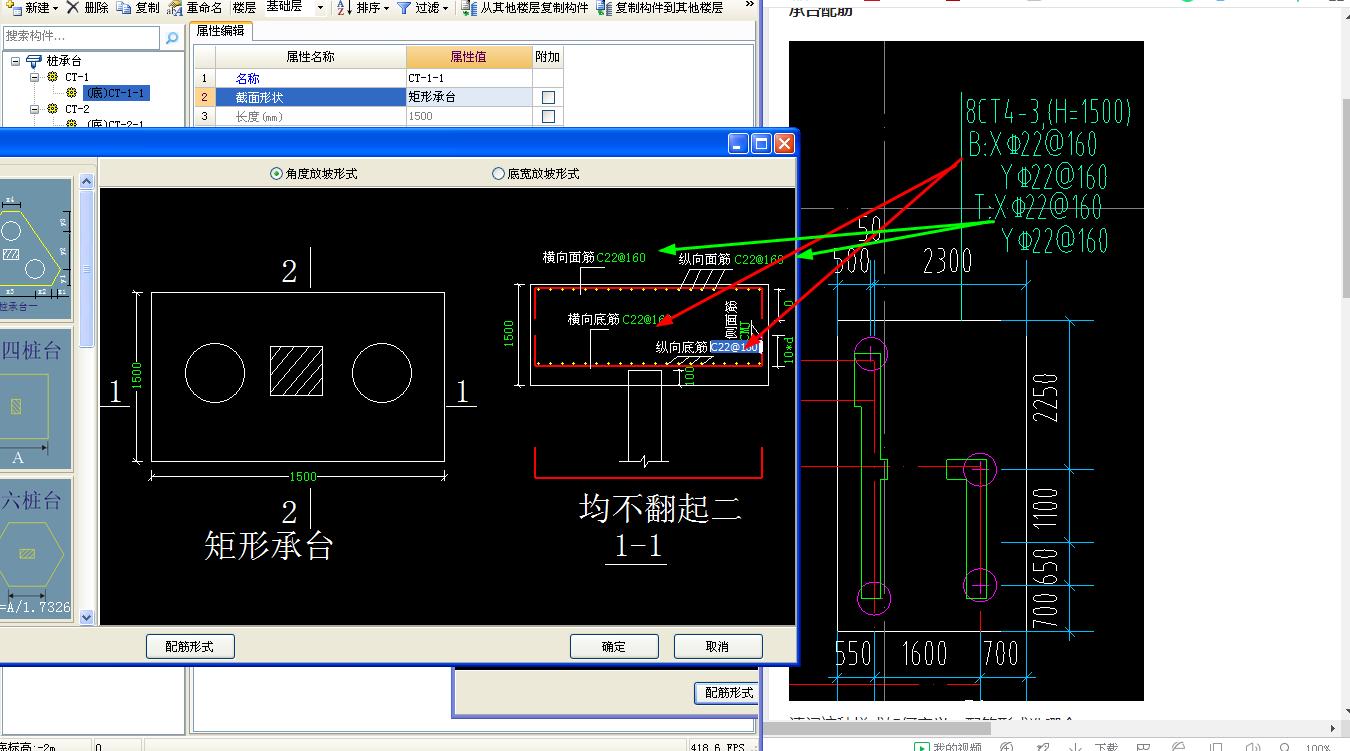Screen dimensions: 1350x751
Task: Click the 复制 (Copy) toolbar icon
Action: 123,7
